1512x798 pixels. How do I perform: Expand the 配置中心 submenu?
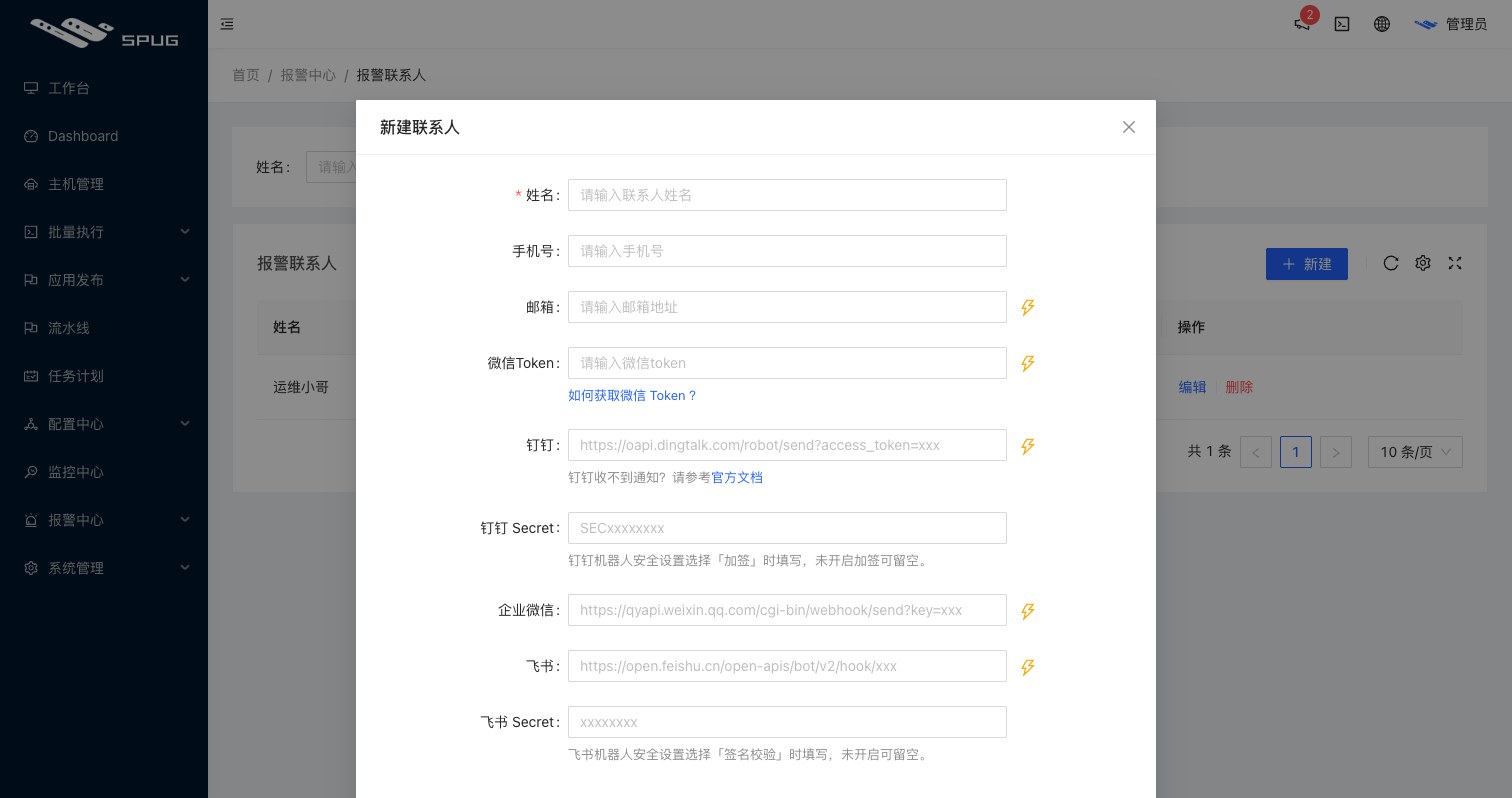(104, 424)
